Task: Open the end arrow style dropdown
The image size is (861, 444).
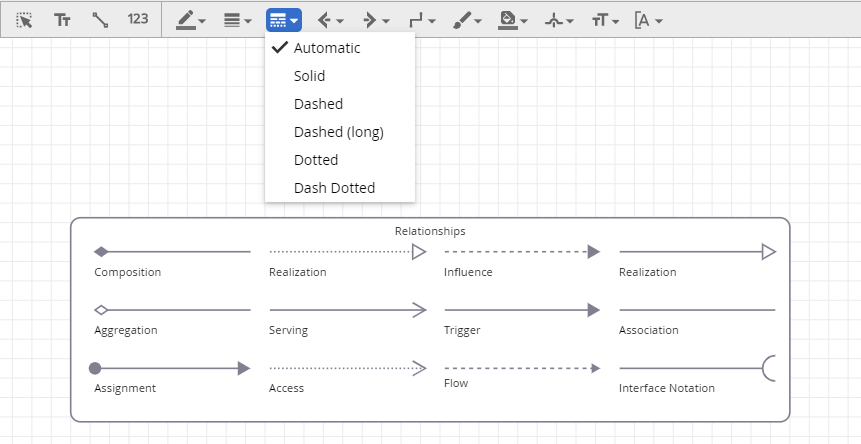Action: 376,19
